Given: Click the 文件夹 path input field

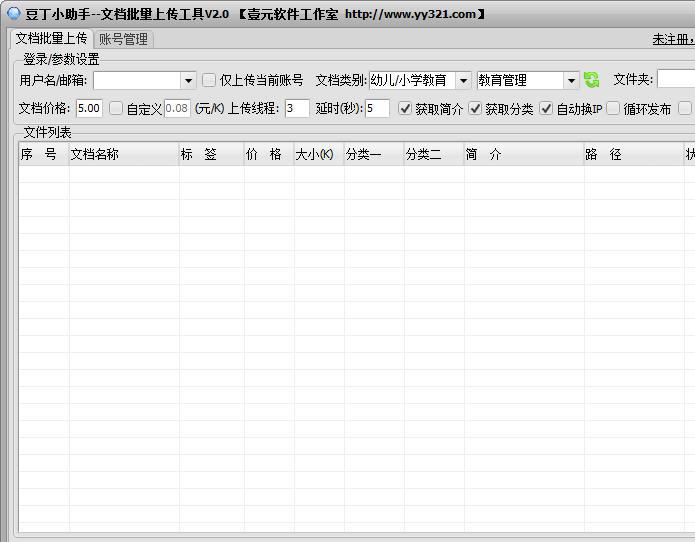Looking at the screenshot, I should pos(675,80).
